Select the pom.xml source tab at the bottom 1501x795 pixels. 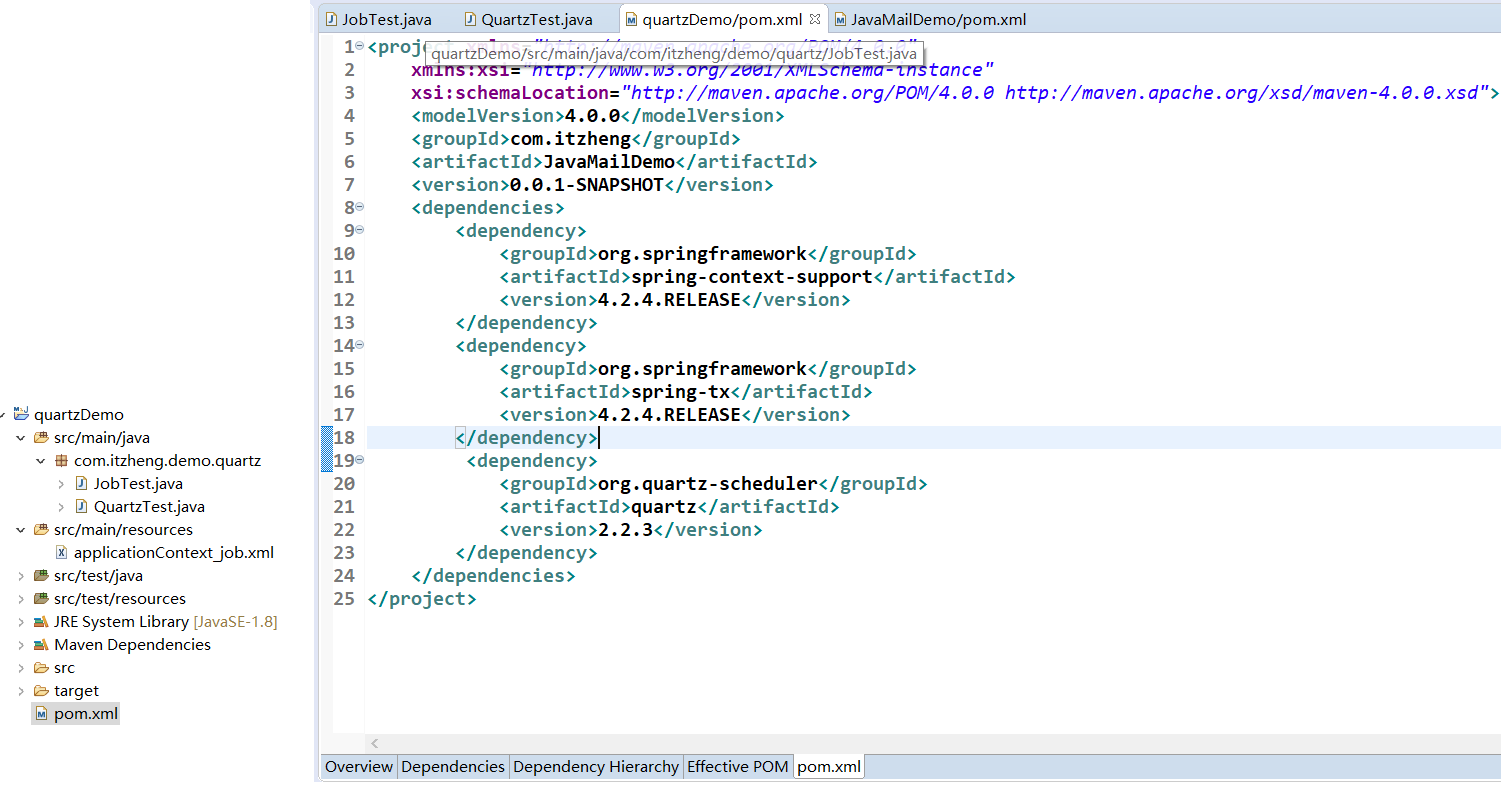pyautogui.click(x=829, y=767)
